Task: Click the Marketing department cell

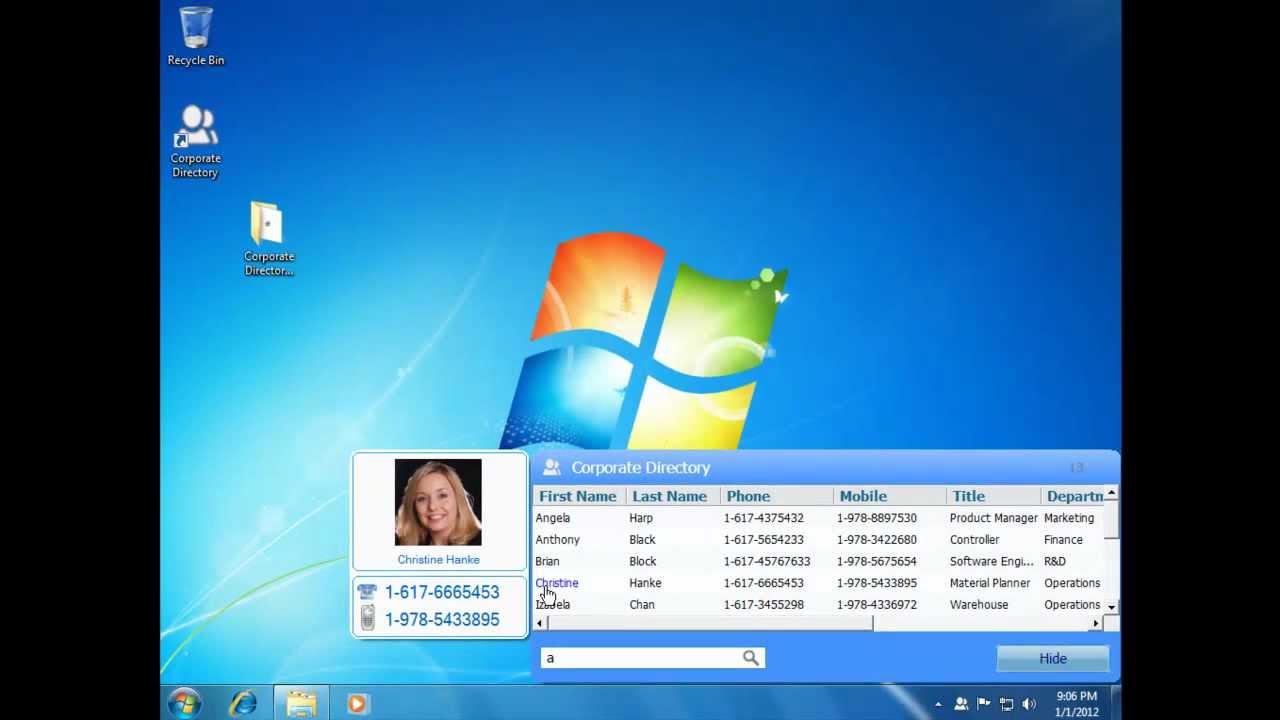Action: pos(1069,518)
